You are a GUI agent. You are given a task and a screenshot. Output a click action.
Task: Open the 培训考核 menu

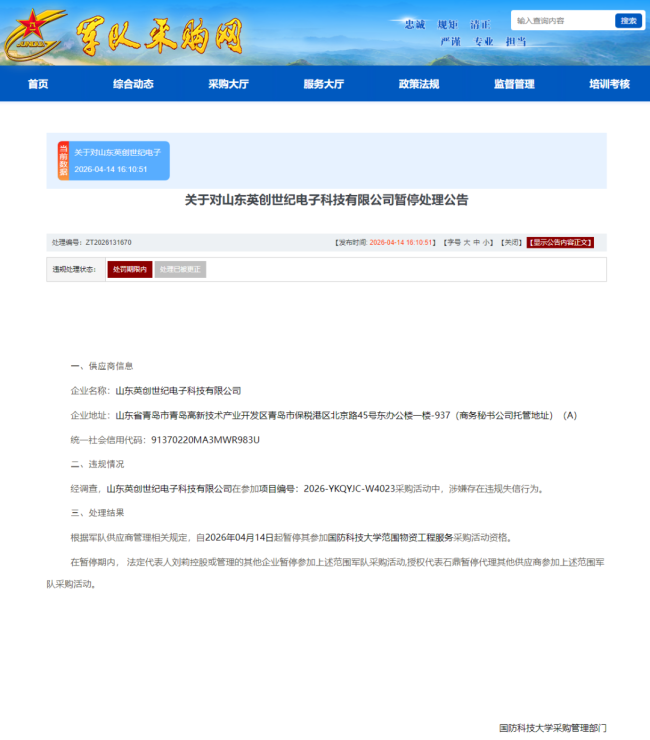(609, 84)
